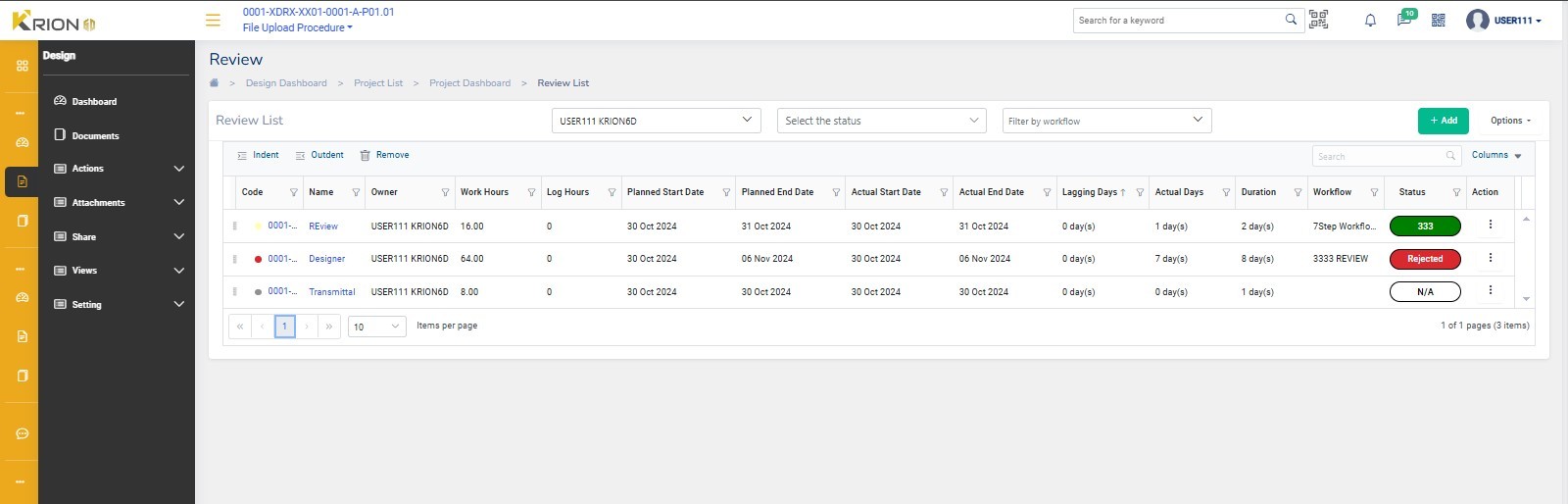Open Documents in the sidebar
The width and height of the screenshot is (1568, 504).
click(x=95, y=135)
